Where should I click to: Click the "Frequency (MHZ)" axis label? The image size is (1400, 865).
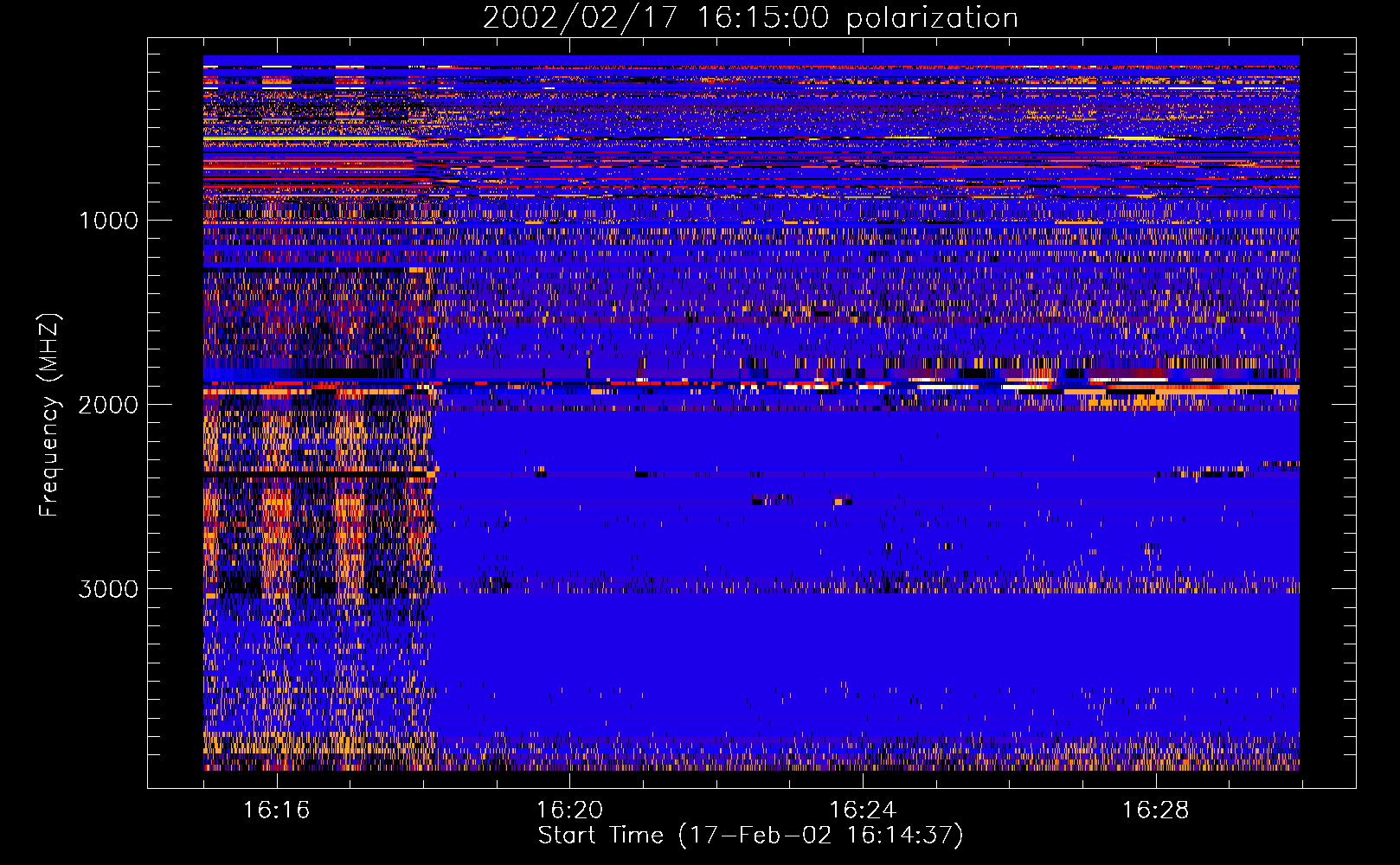coord(49,416)
